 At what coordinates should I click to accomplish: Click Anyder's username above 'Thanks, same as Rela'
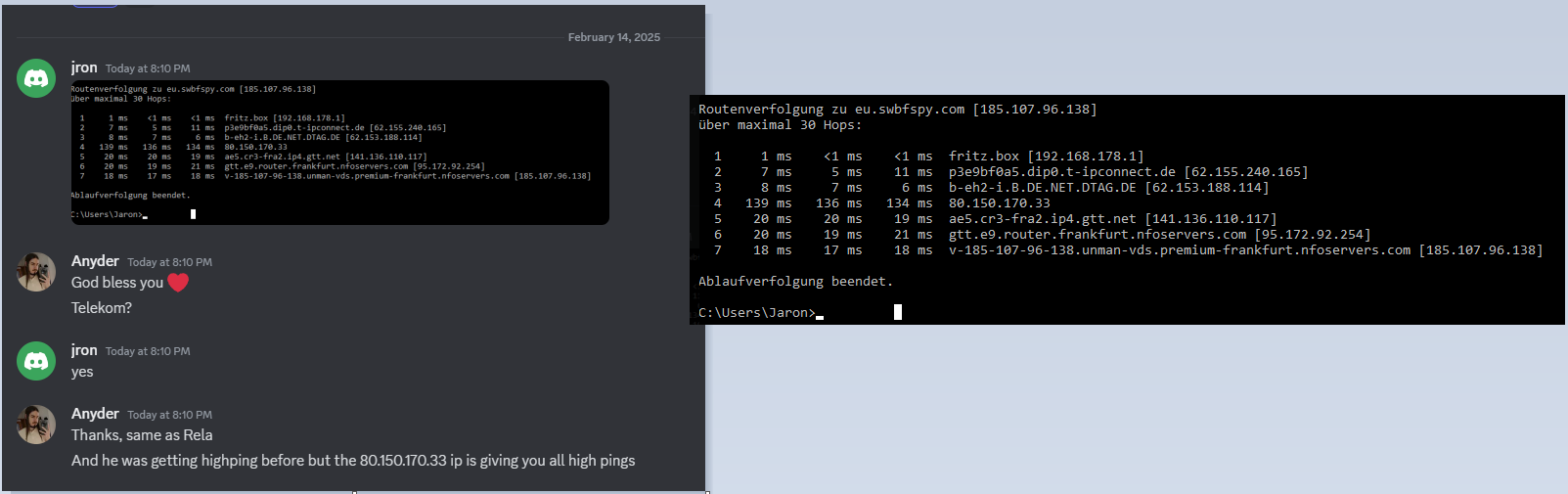pyautogui.click(x=95, y=414)
